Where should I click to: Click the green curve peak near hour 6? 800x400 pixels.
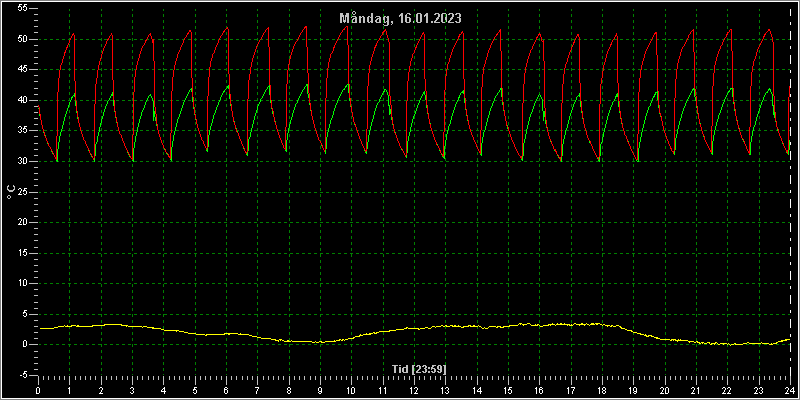coord(227,86)
